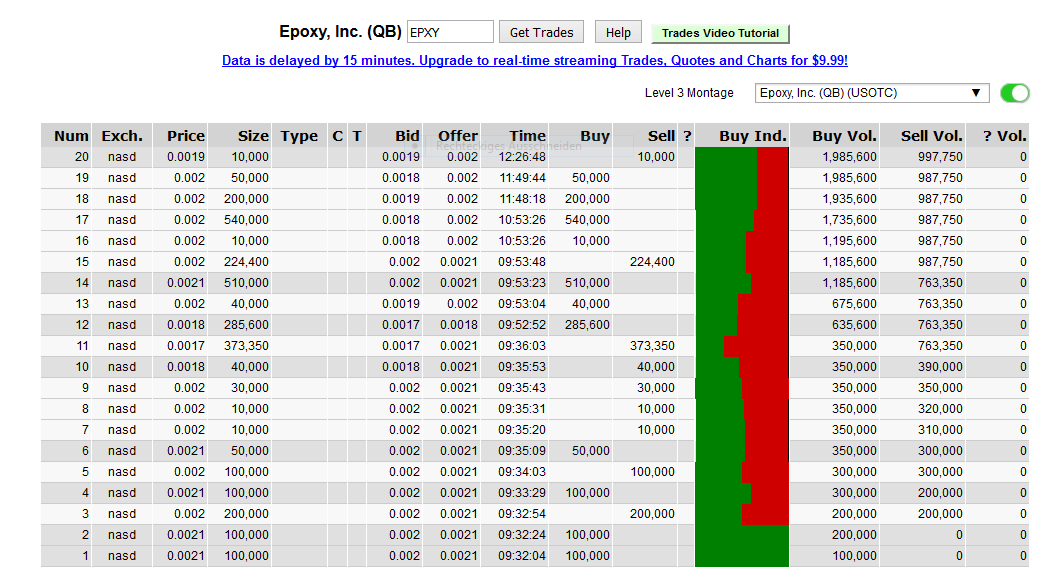Click the Exch. column header
The width and height of the screenshot is (1064, 572).
click(122, 136)
